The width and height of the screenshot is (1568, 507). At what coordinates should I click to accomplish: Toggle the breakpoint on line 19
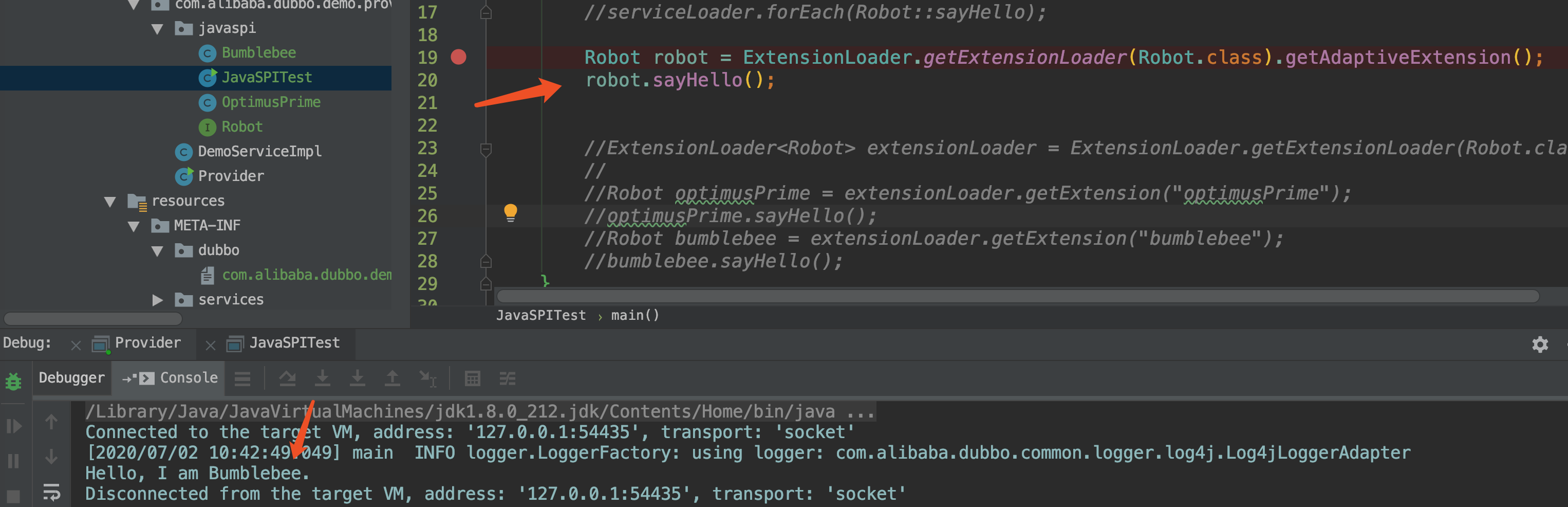pos(458,57)
